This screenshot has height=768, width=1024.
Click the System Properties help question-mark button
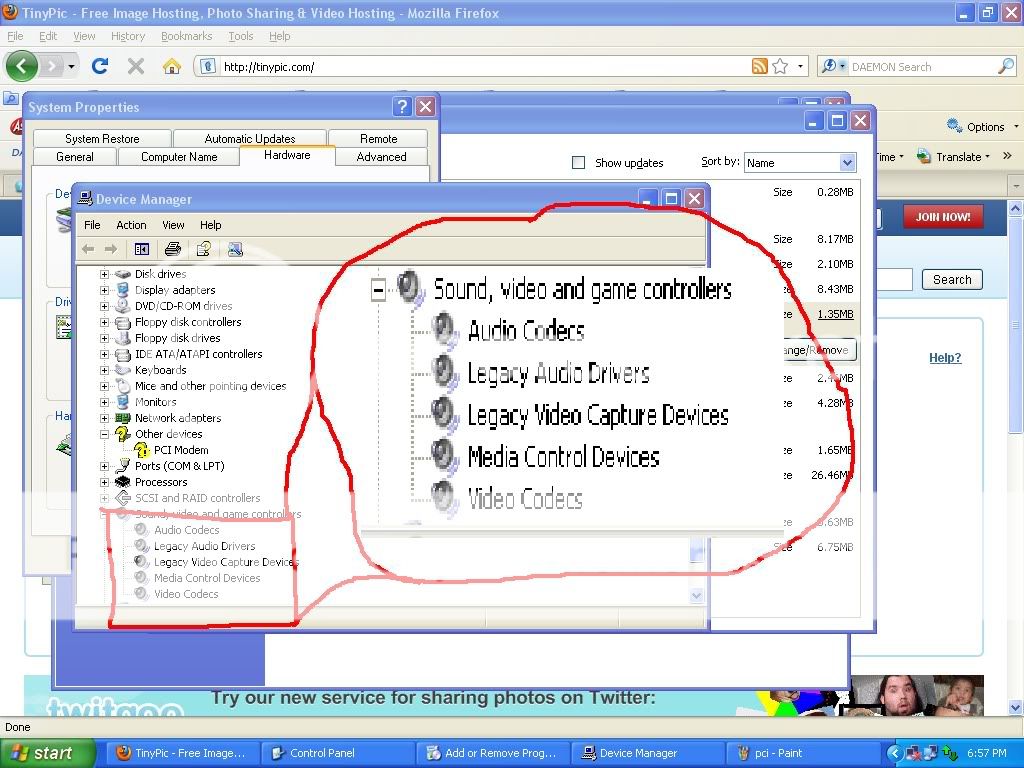click(x=402, y=106)
